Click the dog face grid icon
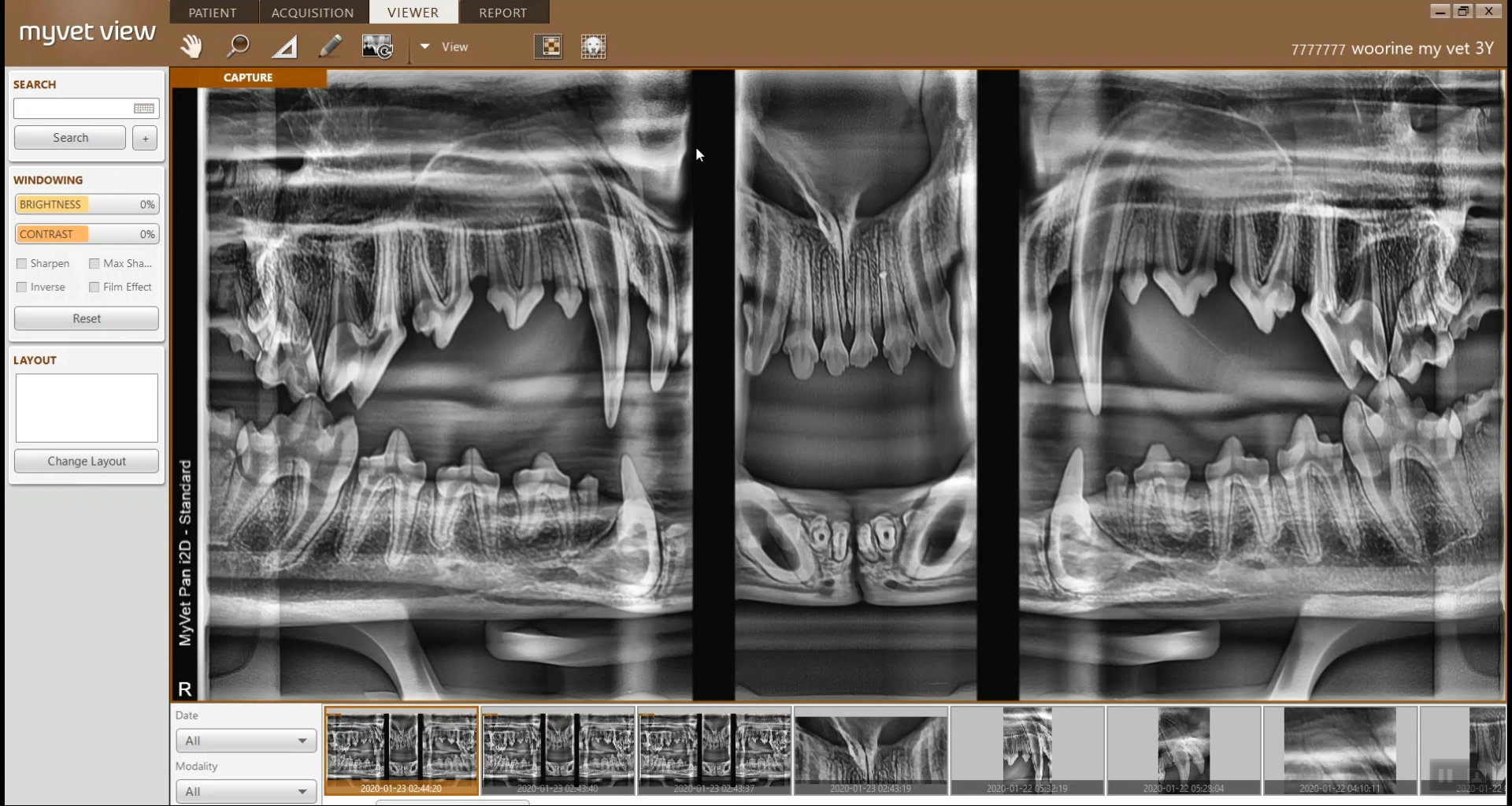Viewport: 1512px width, 806px height. pyautogui.click(x=593, y=46)
